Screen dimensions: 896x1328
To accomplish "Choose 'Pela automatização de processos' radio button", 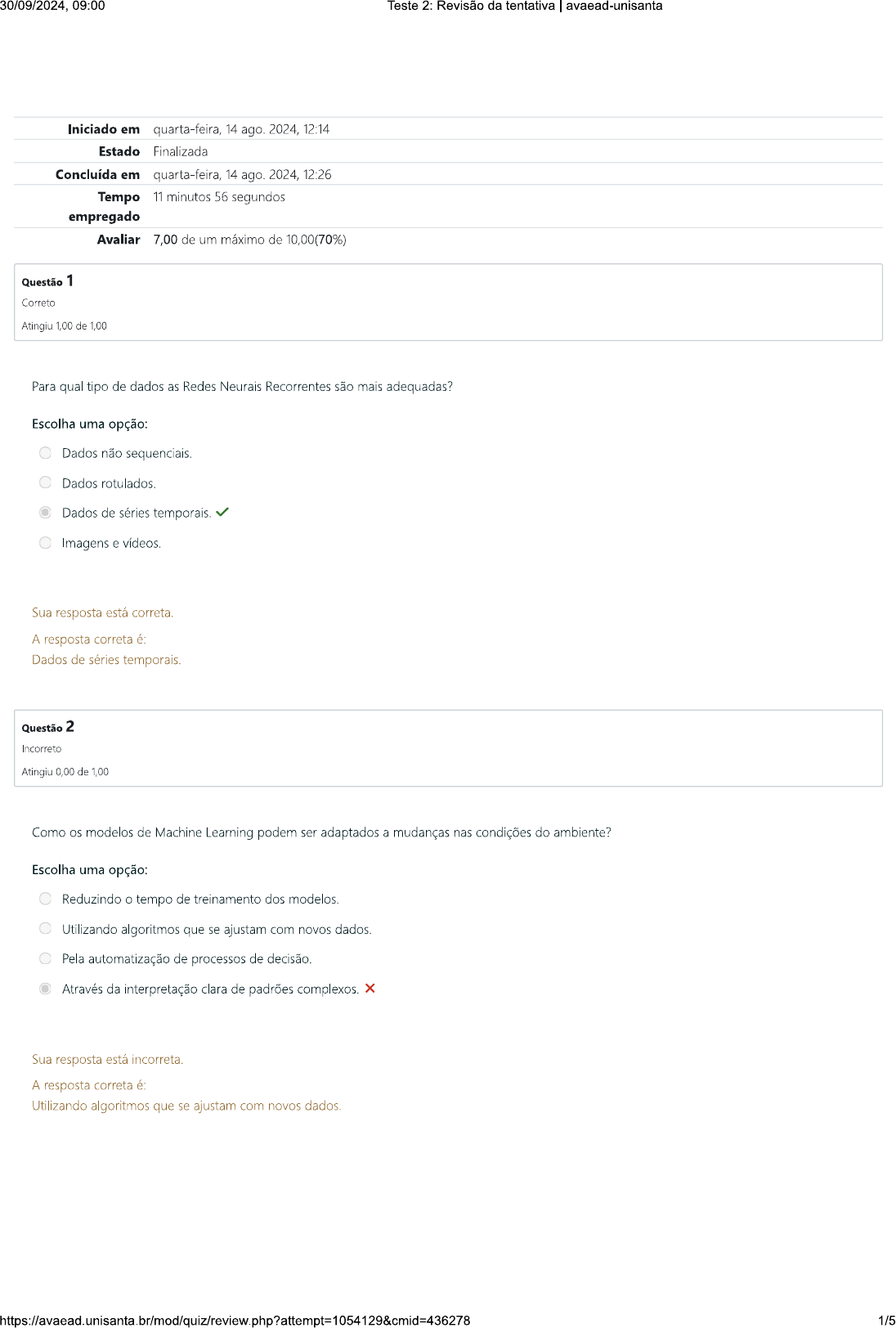I will (x=46, y=958).
